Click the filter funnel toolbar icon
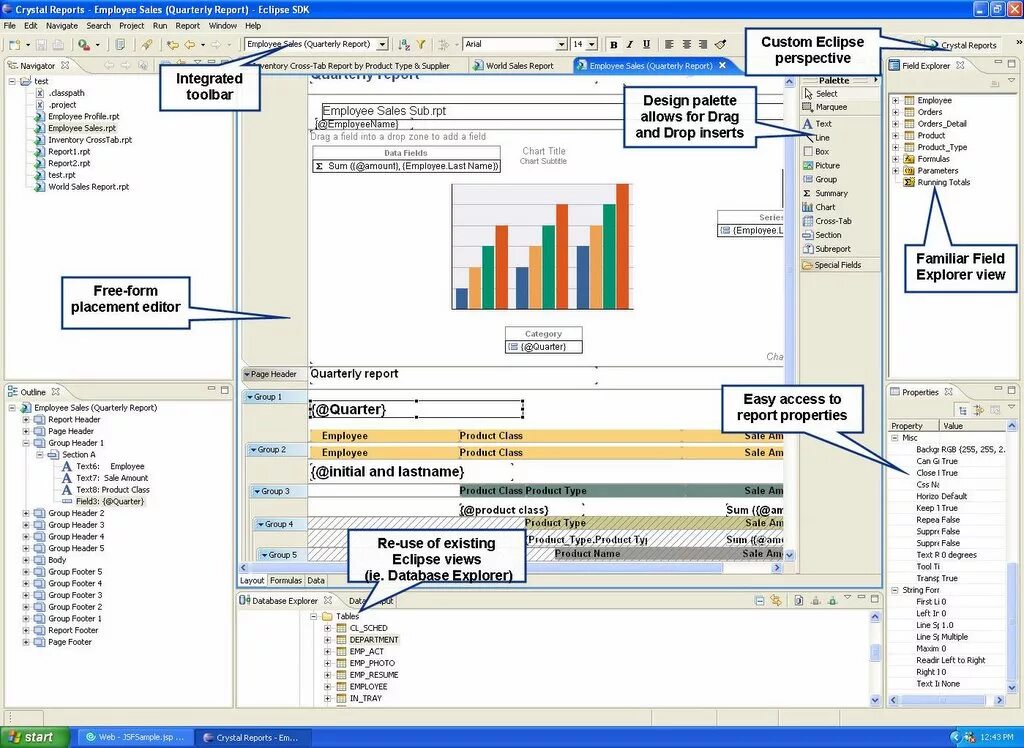 [421, 44]
